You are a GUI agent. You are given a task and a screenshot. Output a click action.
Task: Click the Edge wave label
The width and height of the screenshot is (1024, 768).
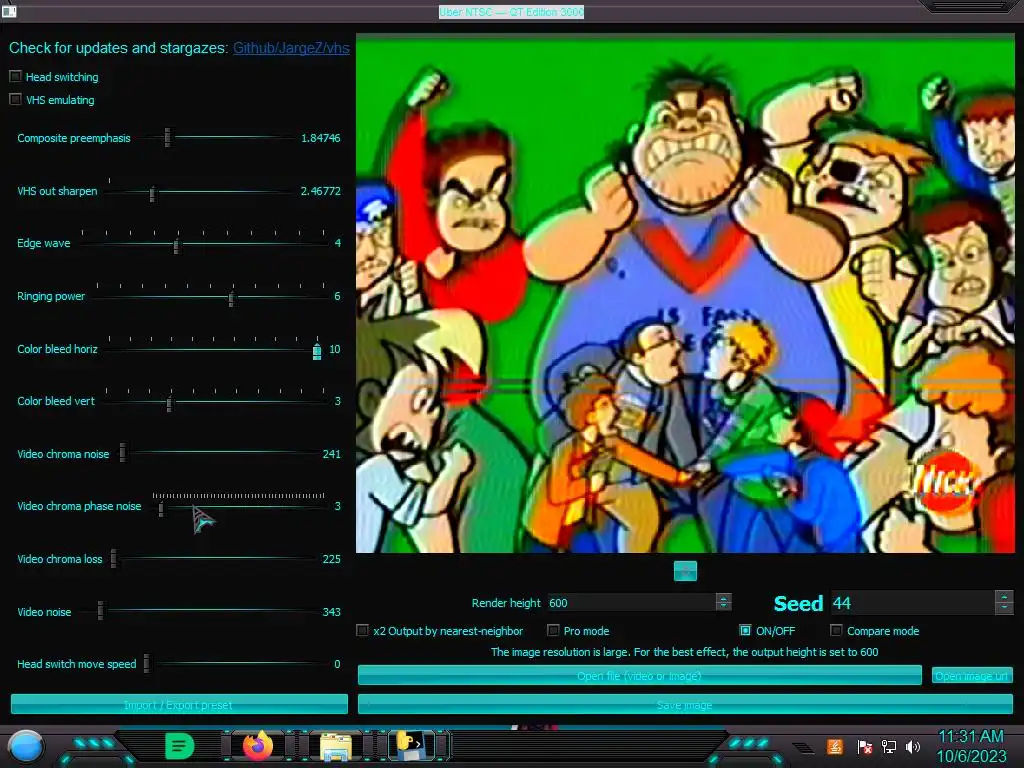point(44,243)
